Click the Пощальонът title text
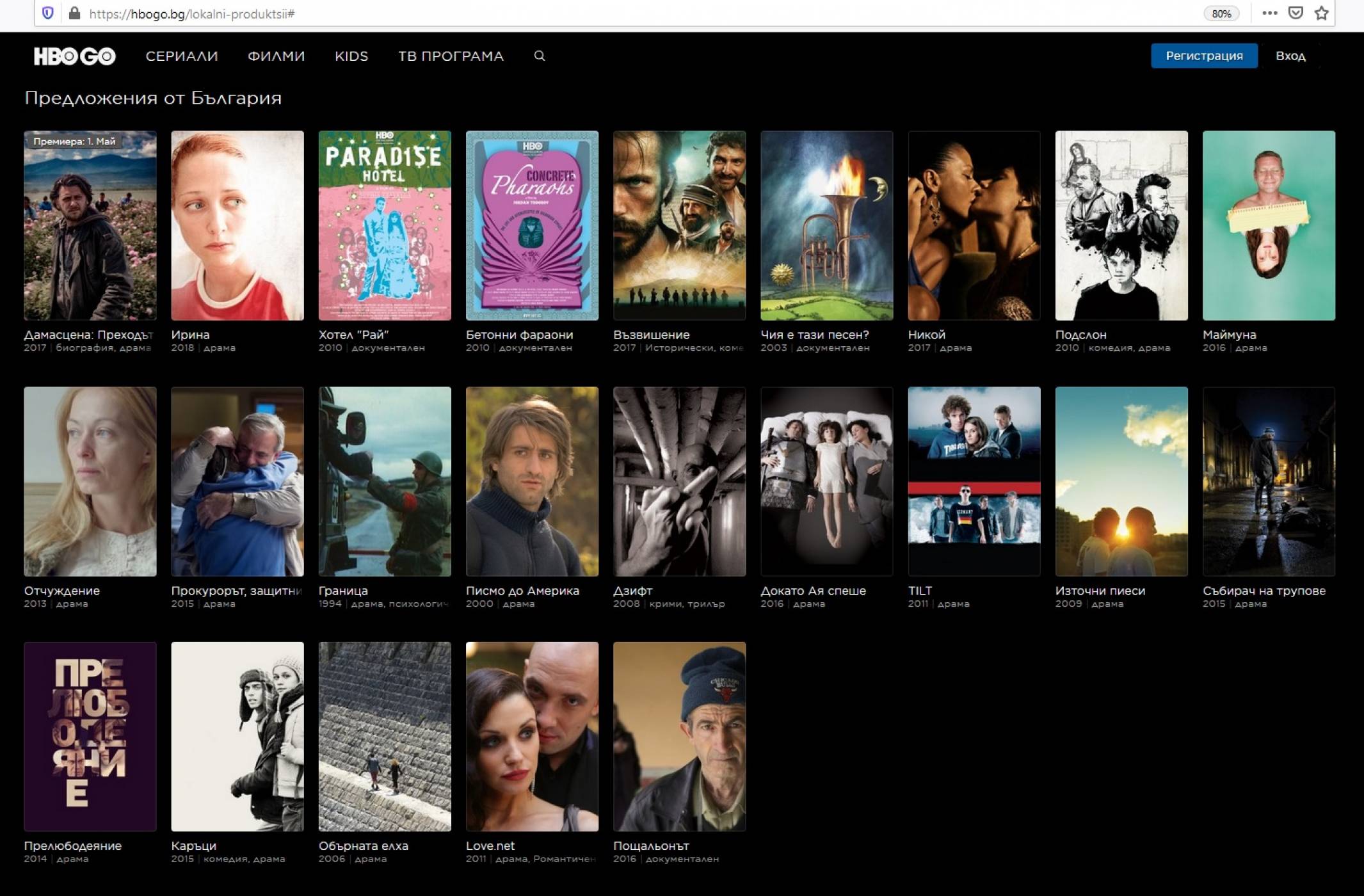The image size is (1364, 896). click(651, 846)
